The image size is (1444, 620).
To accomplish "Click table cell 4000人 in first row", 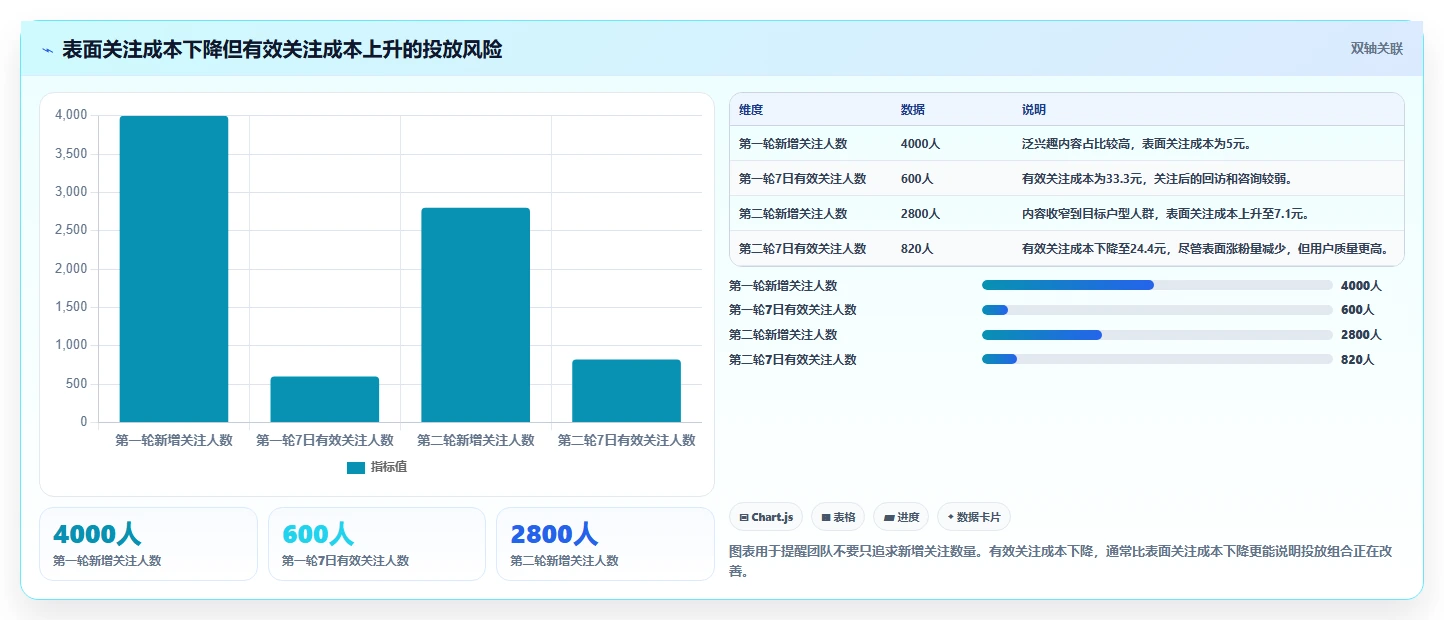I will pyautogui.click(x=920, y=144).
